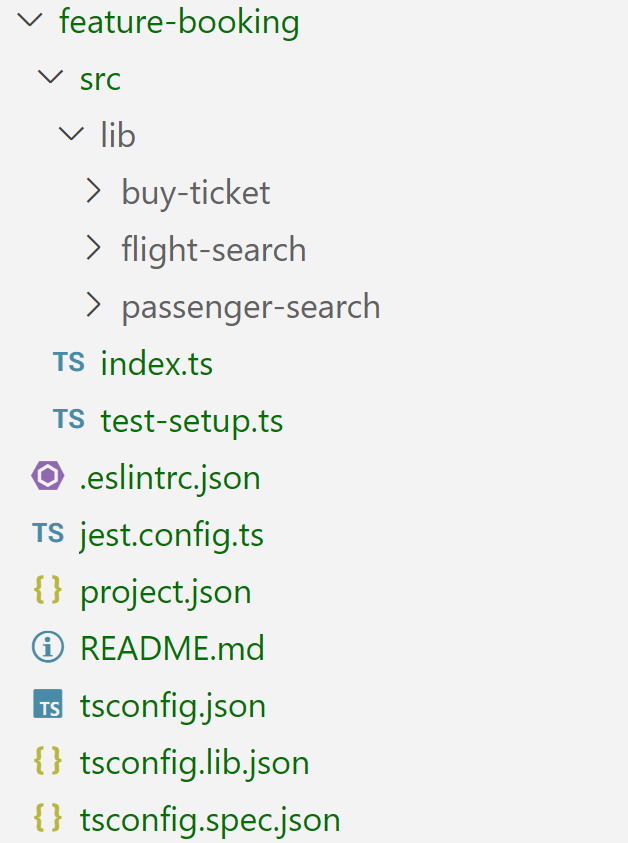628x843 pixels.
Task: Click the curly braces icon for project.json
Action: coord(48,590)
